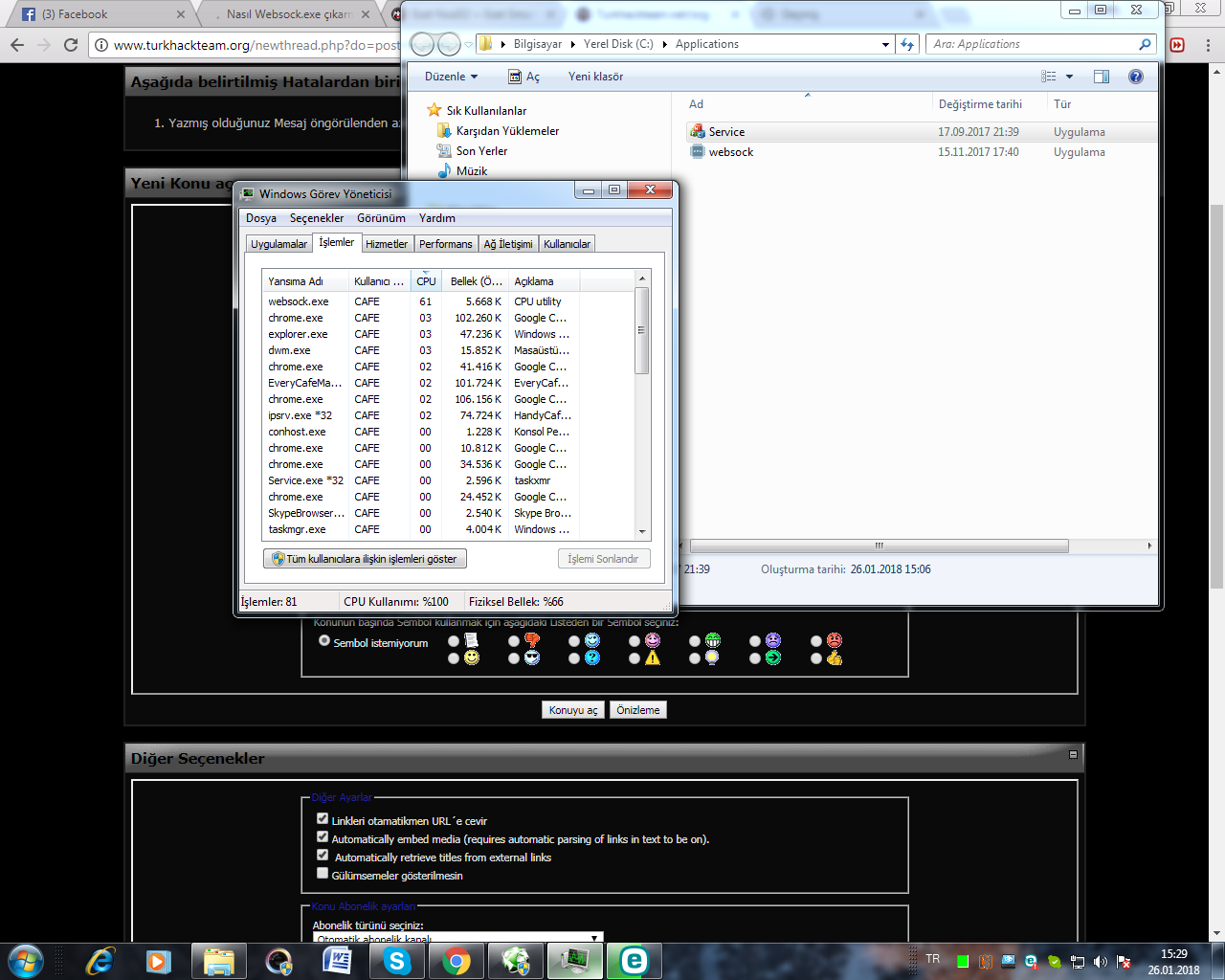
Task: Open the Düzenle dropdown in Explorer
Action: [451, 77]
